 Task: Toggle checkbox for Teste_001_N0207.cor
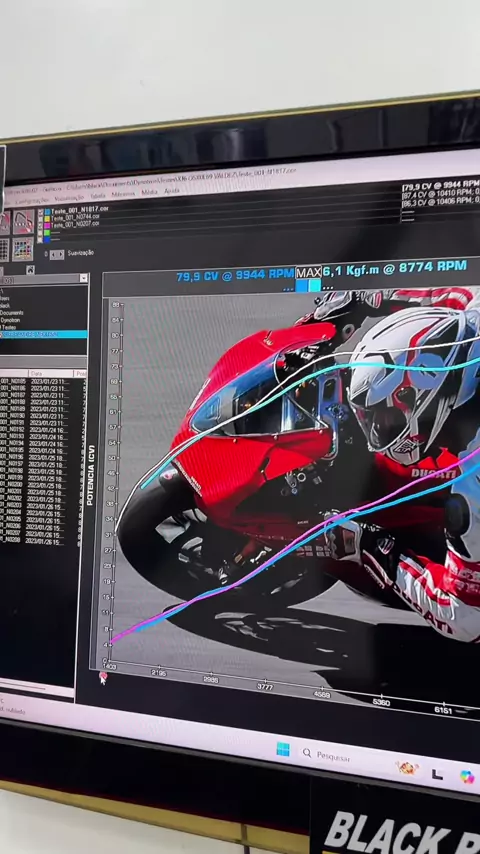point(40,225)
